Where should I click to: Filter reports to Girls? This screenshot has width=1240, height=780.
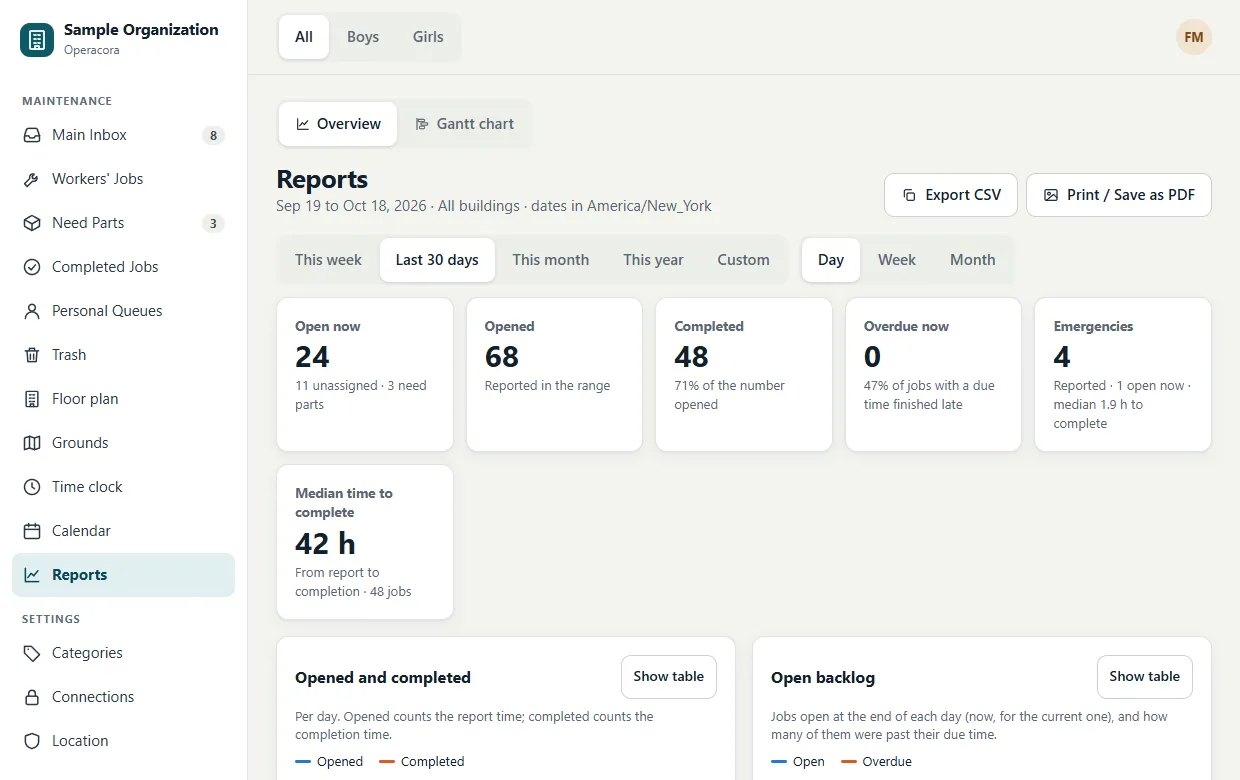coord(428,37)
